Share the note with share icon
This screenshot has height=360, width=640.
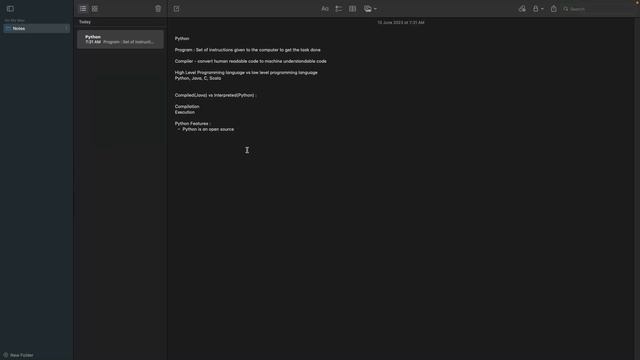(x=553, y=9)
